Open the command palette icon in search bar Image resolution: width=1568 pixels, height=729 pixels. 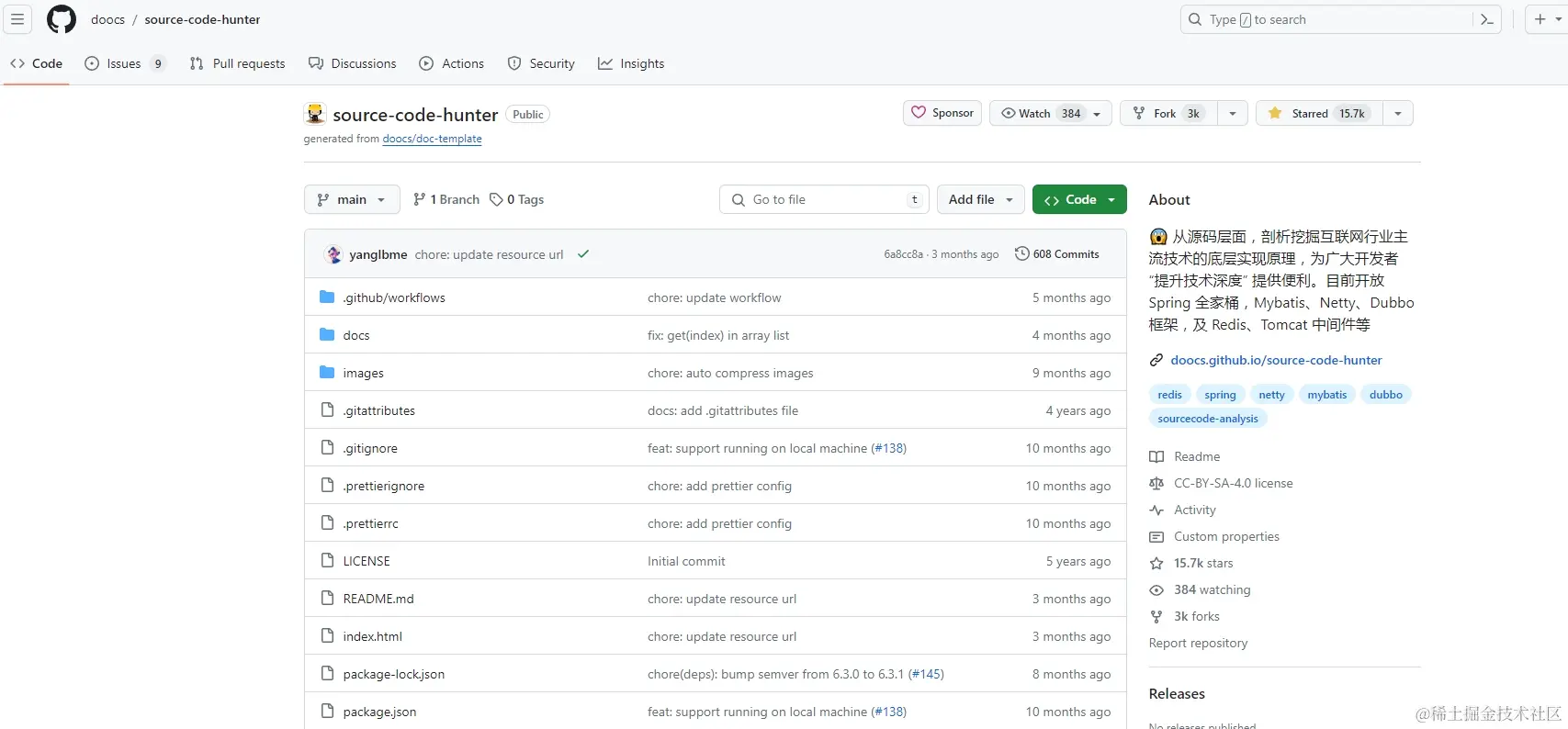point(1487,19)
